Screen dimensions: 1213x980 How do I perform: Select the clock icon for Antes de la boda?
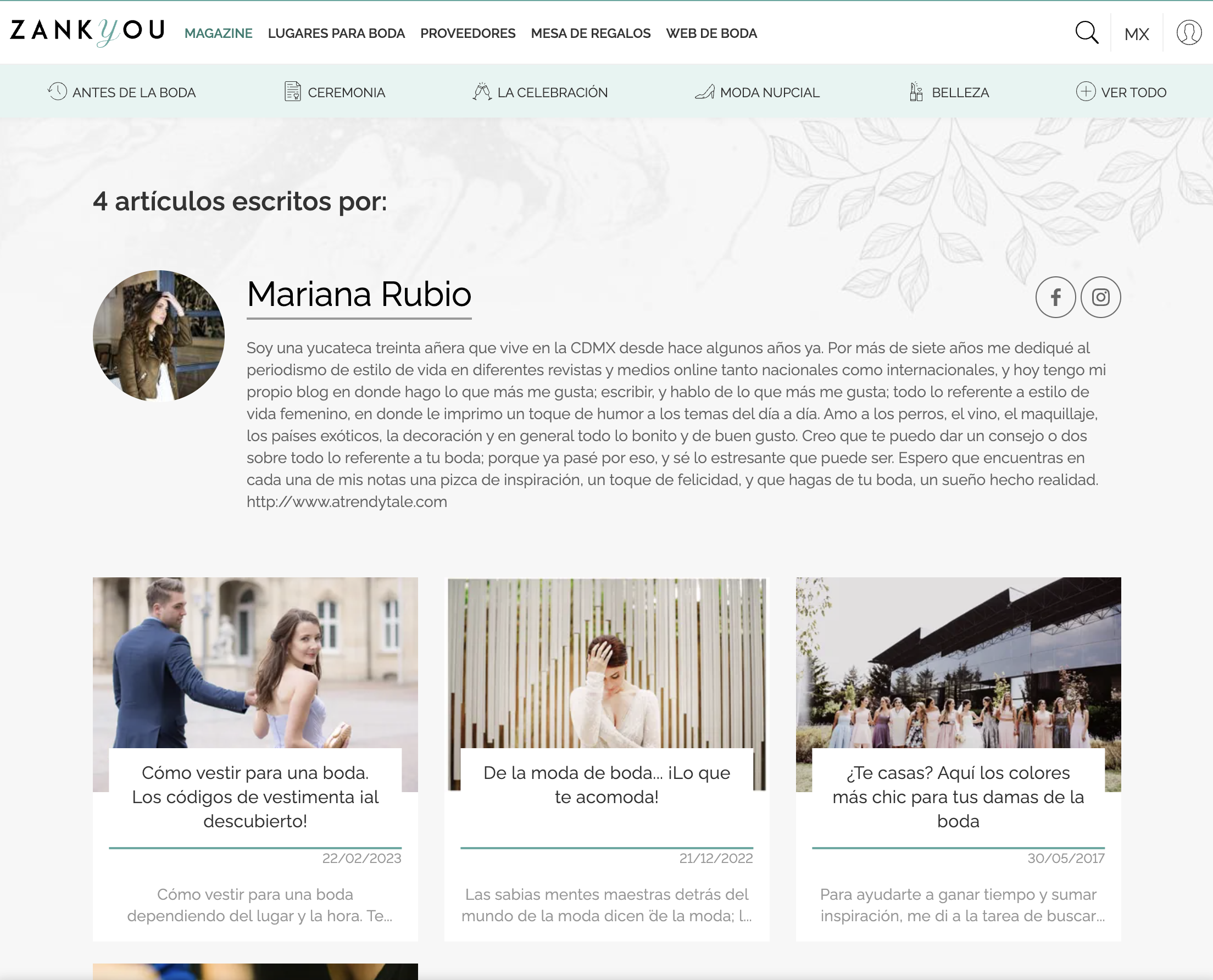pyautogui.click(x=57, y=91)
